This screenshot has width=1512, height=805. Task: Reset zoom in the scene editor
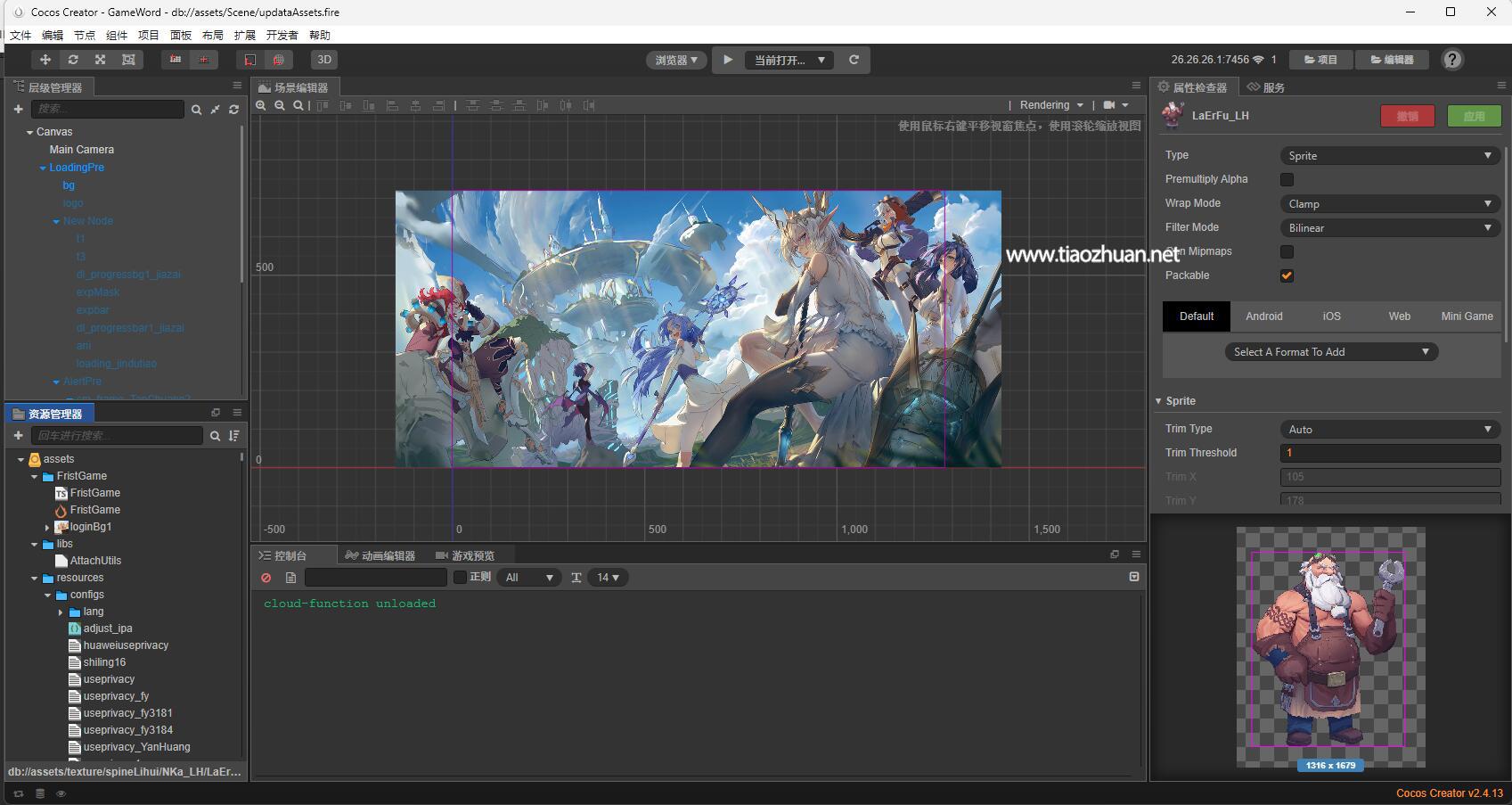[x=298, y=105]
